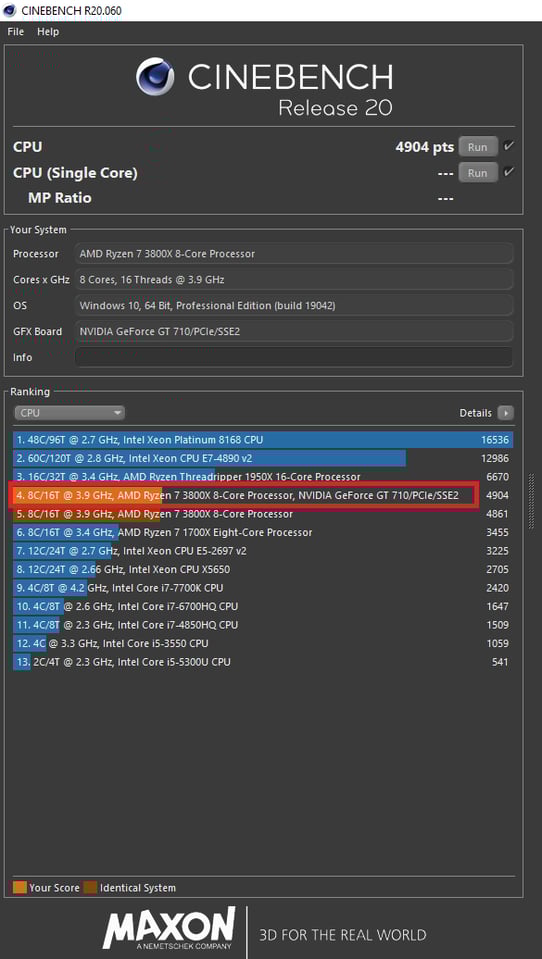542x959 pixels.
Task: Run the CPU Single Core test
Action: [477, 173]
